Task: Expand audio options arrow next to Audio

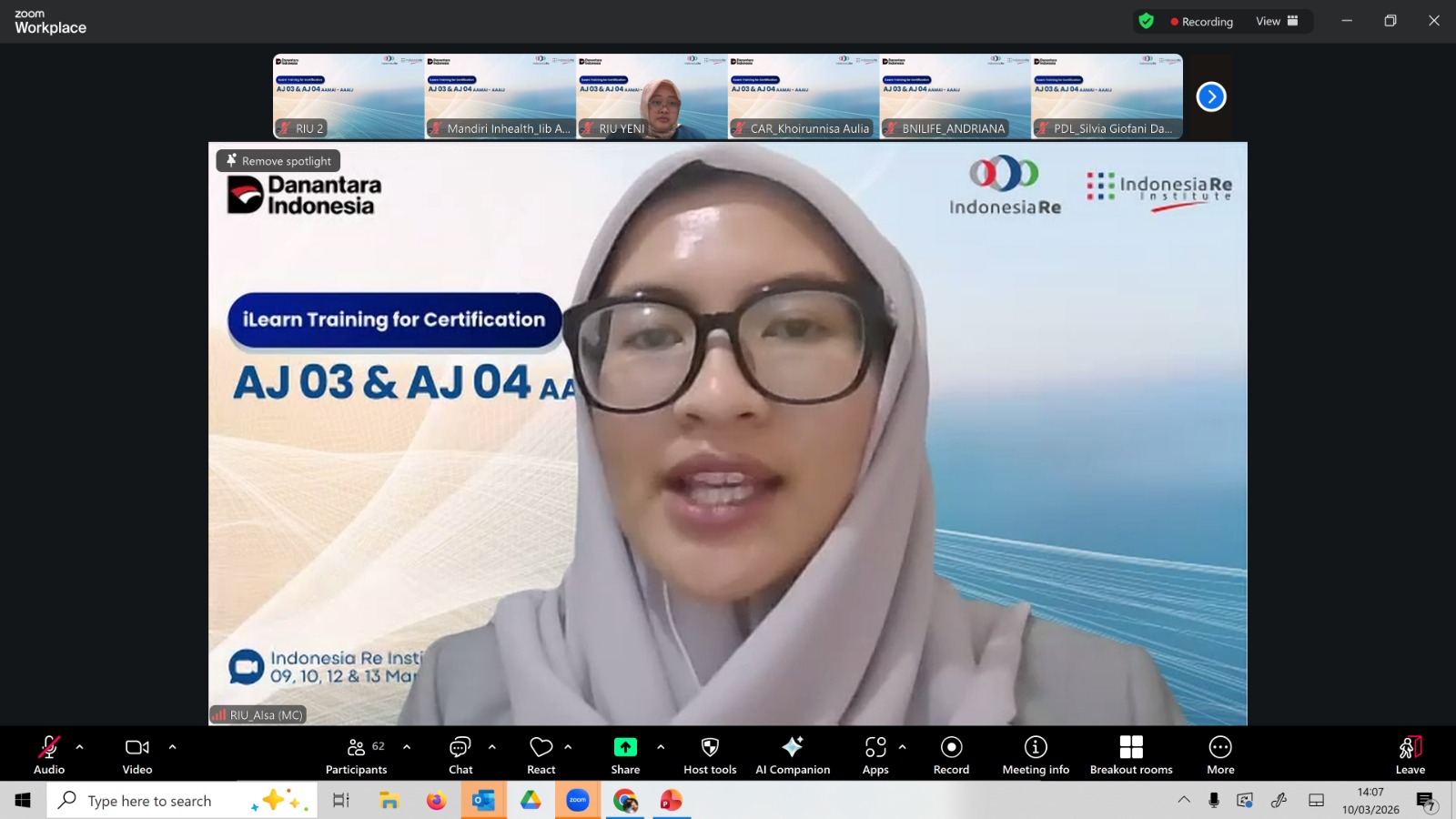Action: coord(80,747)
